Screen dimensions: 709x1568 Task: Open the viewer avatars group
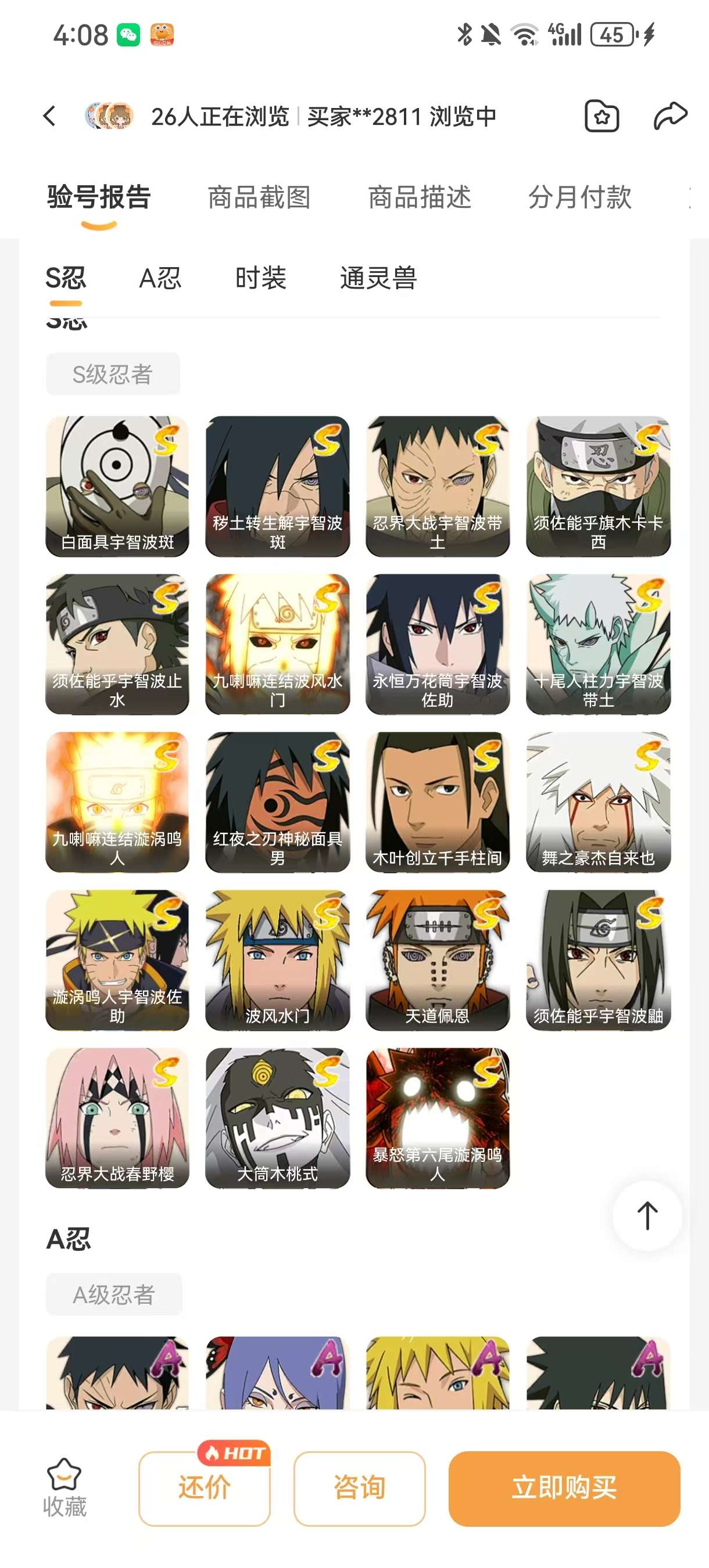point(109,116)
